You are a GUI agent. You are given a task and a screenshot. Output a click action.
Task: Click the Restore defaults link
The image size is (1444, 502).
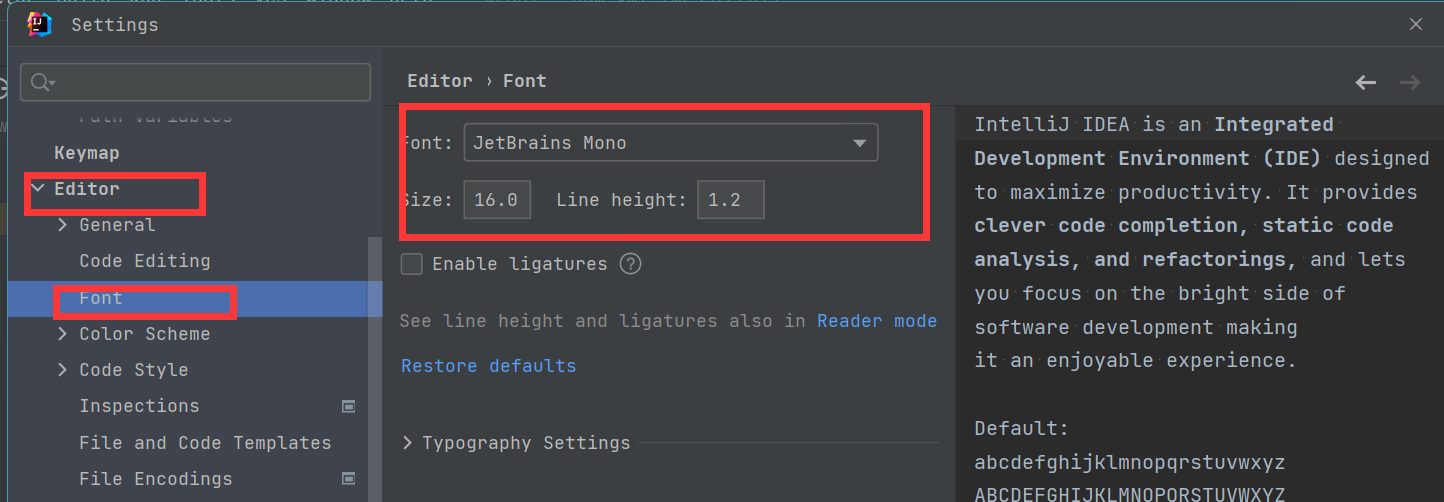[x=488, y=366]
